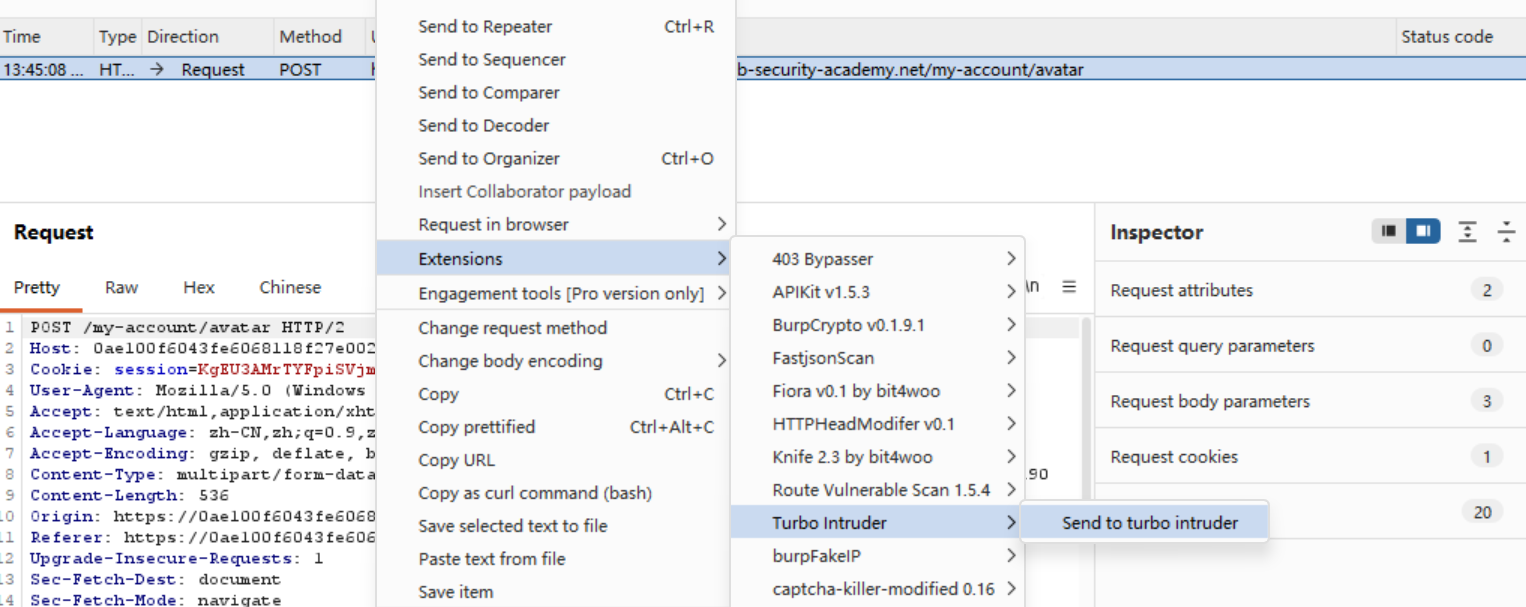Image resolution: width=1526 pixels, height=607 pixels.
Task: Choose Send to Decoder
Action: pos(555,126)
